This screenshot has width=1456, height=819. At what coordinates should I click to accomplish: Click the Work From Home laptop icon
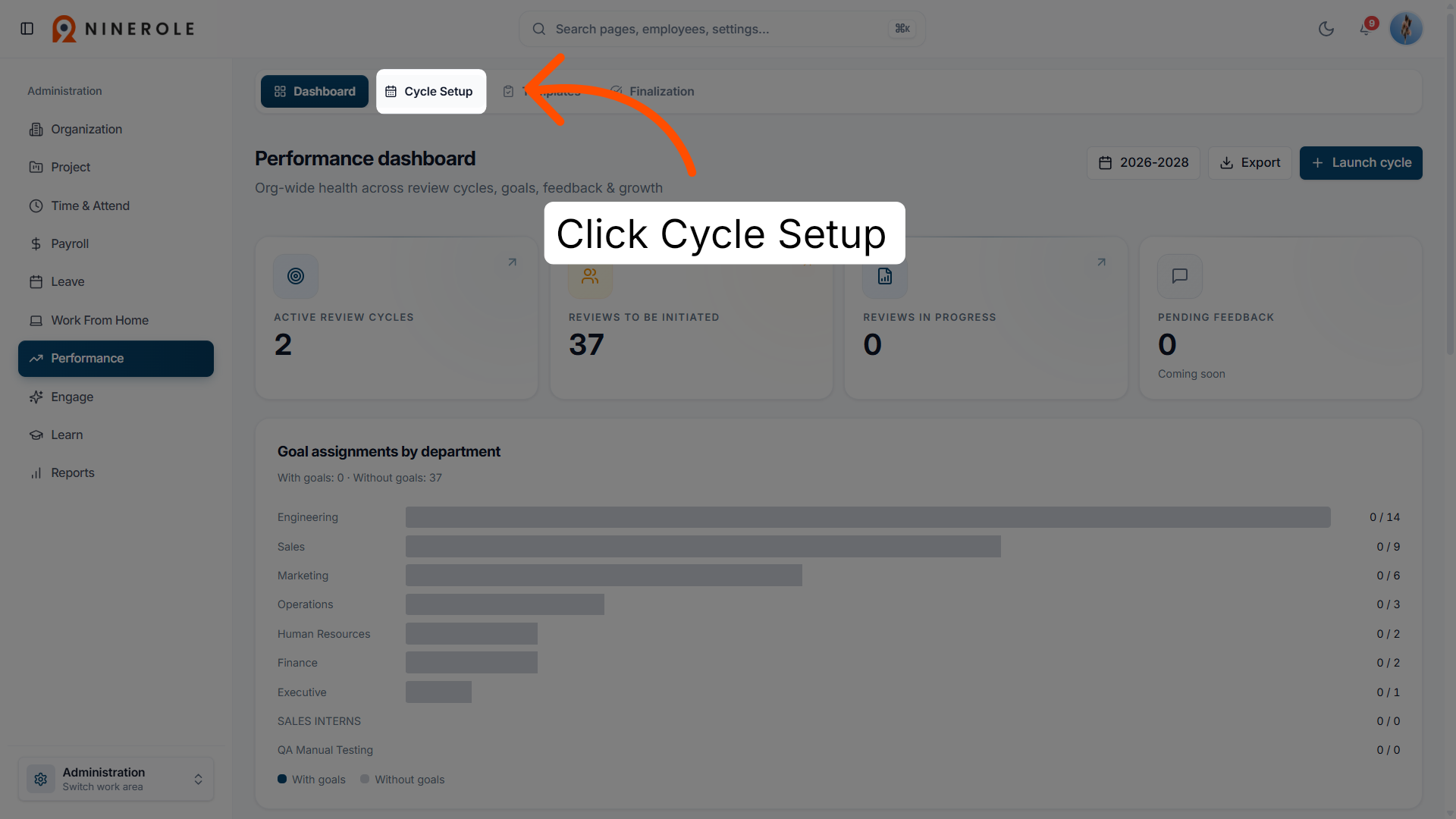click(36, 320)
